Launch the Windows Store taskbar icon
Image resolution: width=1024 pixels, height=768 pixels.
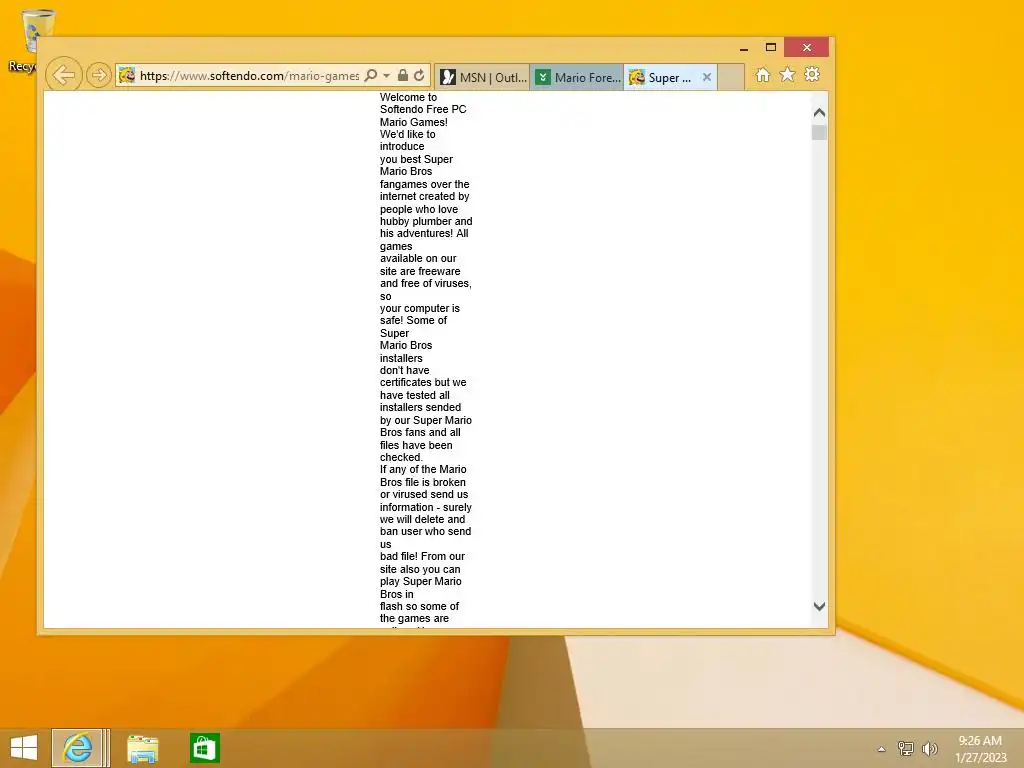point(204,748)
